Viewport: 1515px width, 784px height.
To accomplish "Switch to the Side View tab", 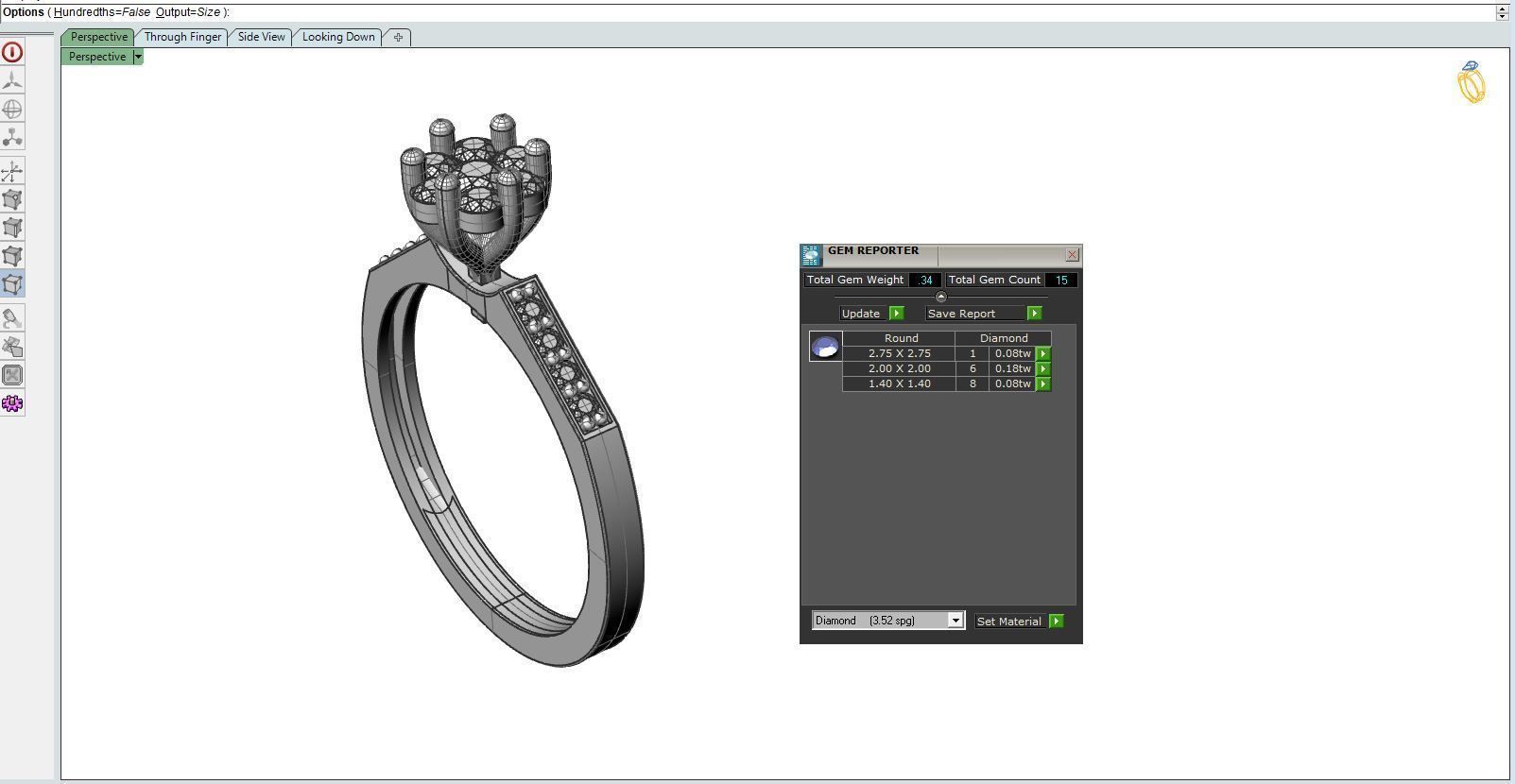I will point(261,37).
